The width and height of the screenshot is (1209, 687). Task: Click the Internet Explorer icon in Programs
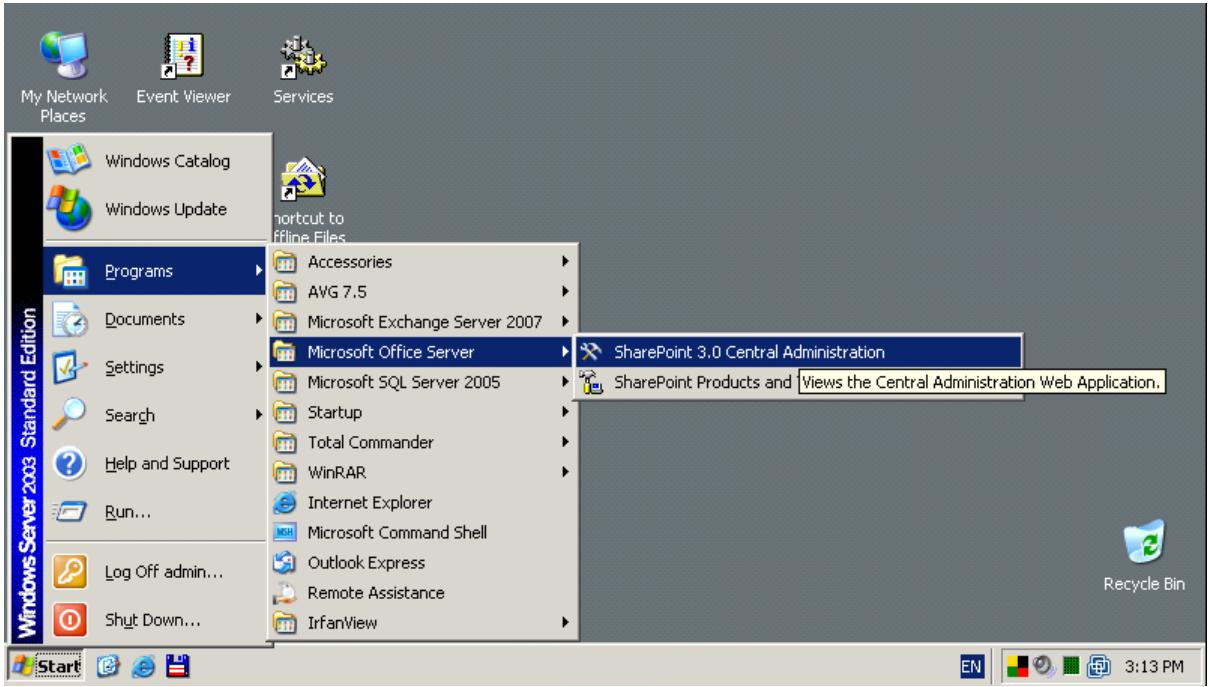285,503
